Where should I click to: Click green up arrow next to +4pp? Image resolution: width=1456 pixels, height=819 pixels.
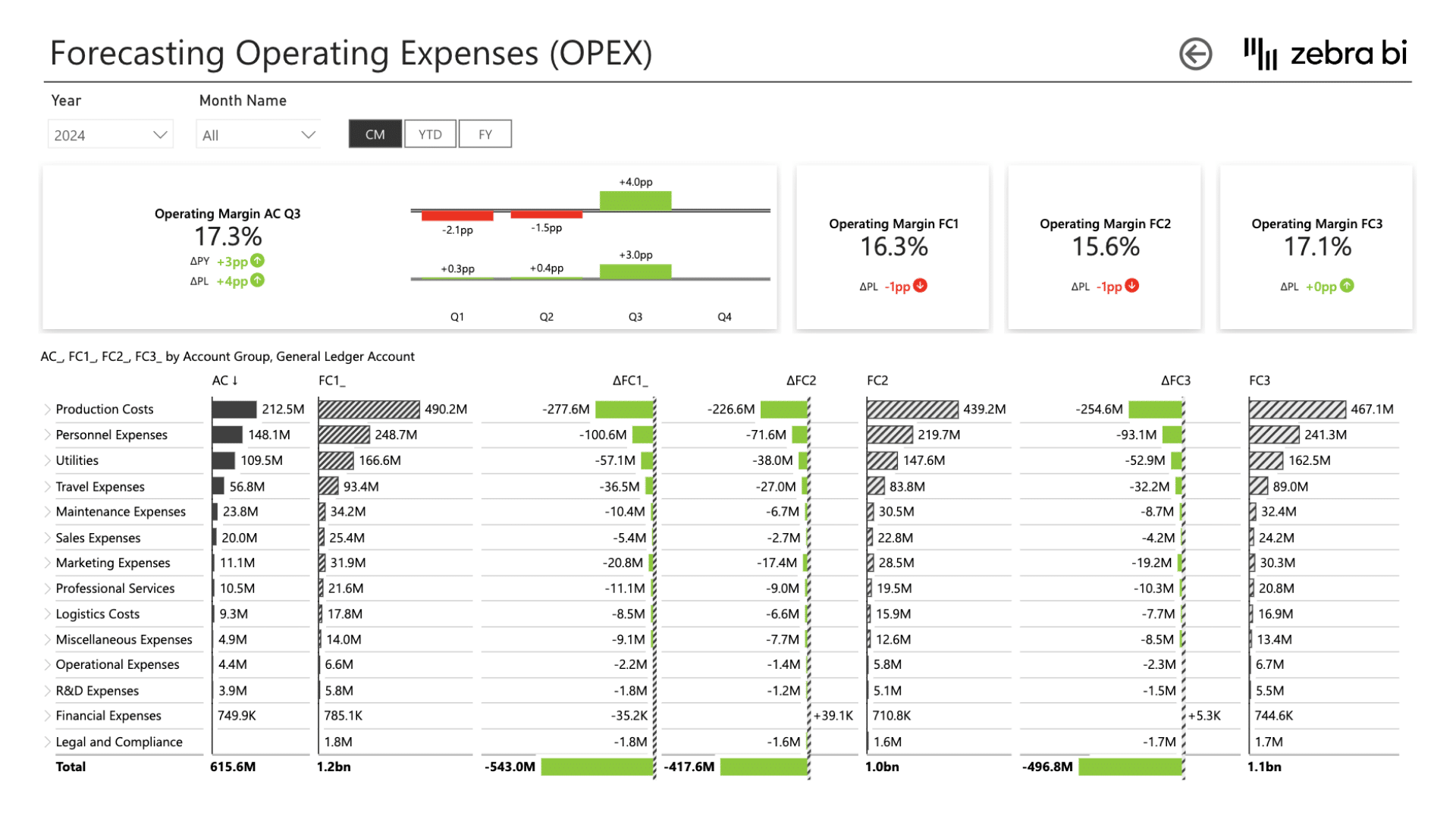[x=258, y=281]
